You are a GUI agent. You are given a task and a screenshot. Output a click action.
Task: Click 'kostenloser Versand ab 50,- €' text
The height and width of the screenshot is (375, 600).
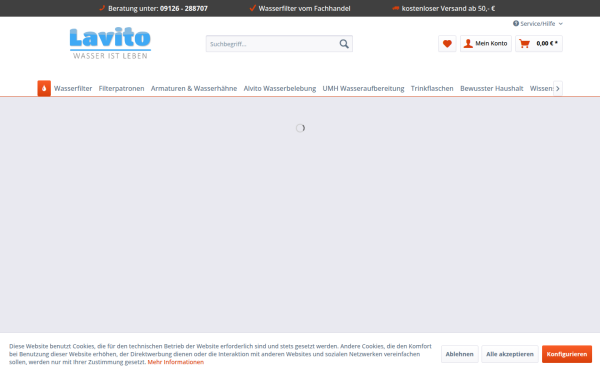coord(448,8)
